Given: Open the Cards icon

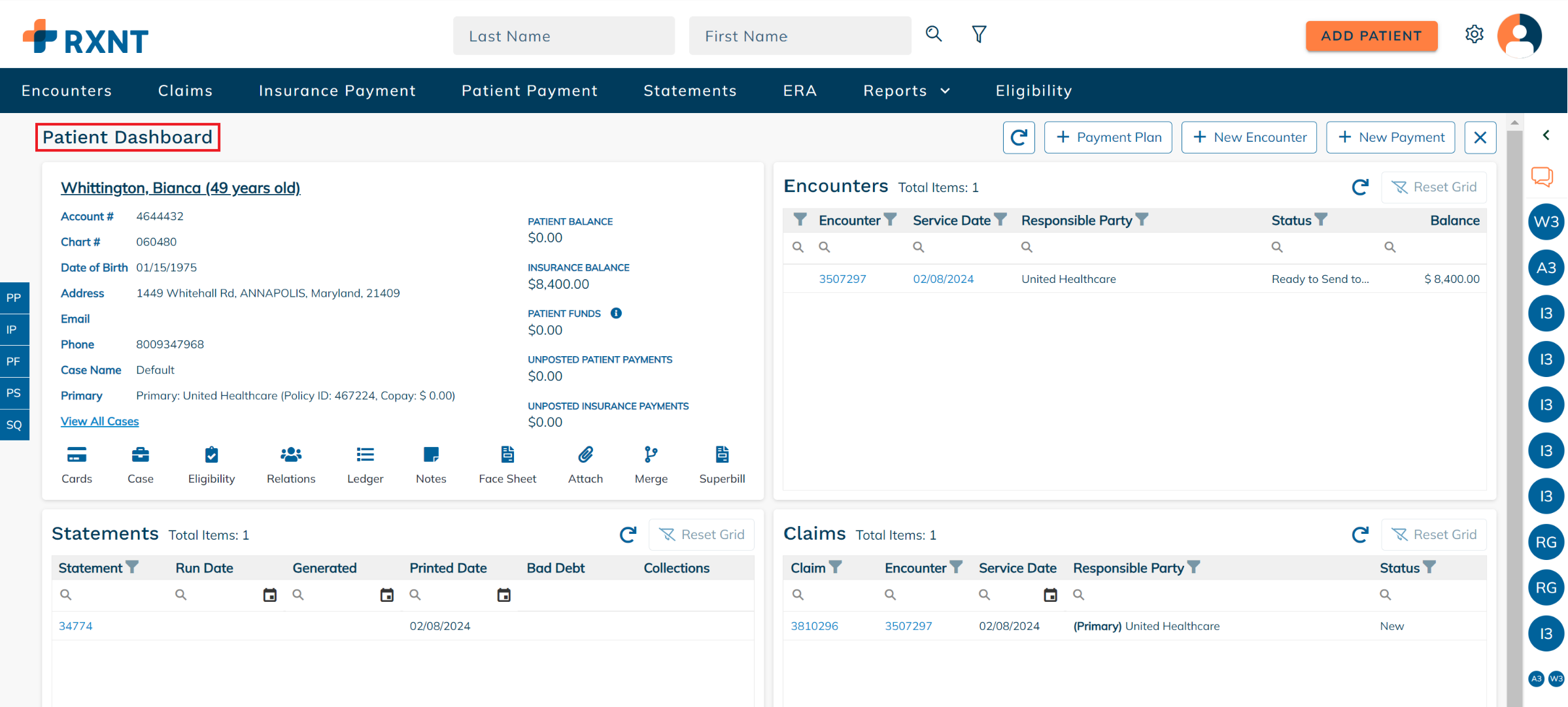Looking at the screenshot, I should point(77,455).
